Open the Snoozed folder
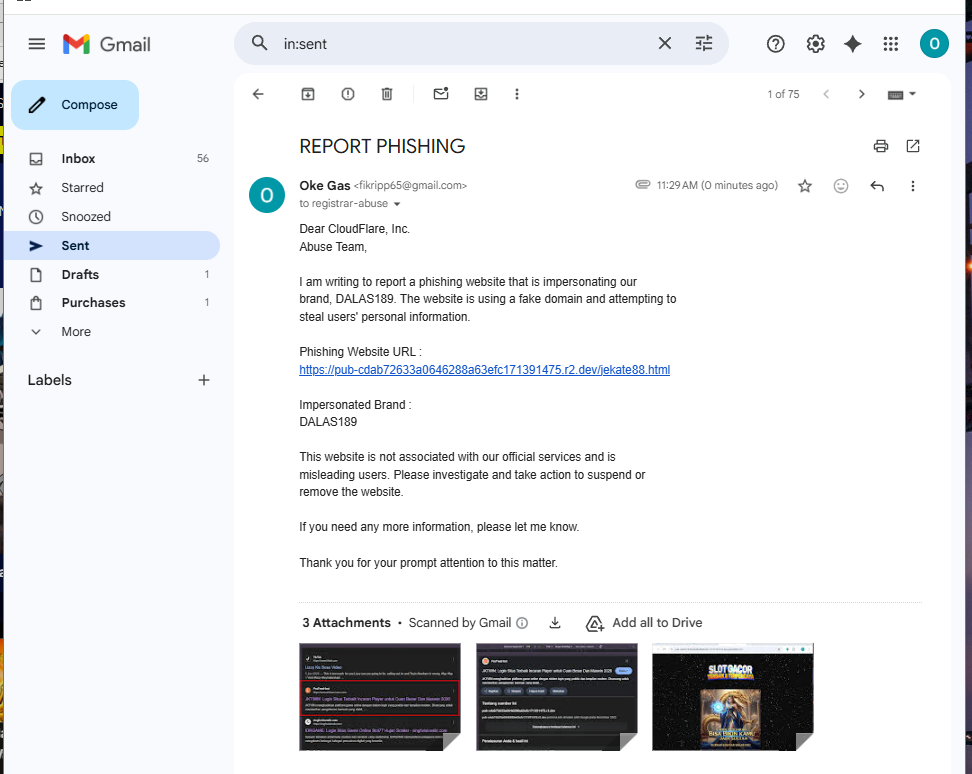 (x=112, y=217)
